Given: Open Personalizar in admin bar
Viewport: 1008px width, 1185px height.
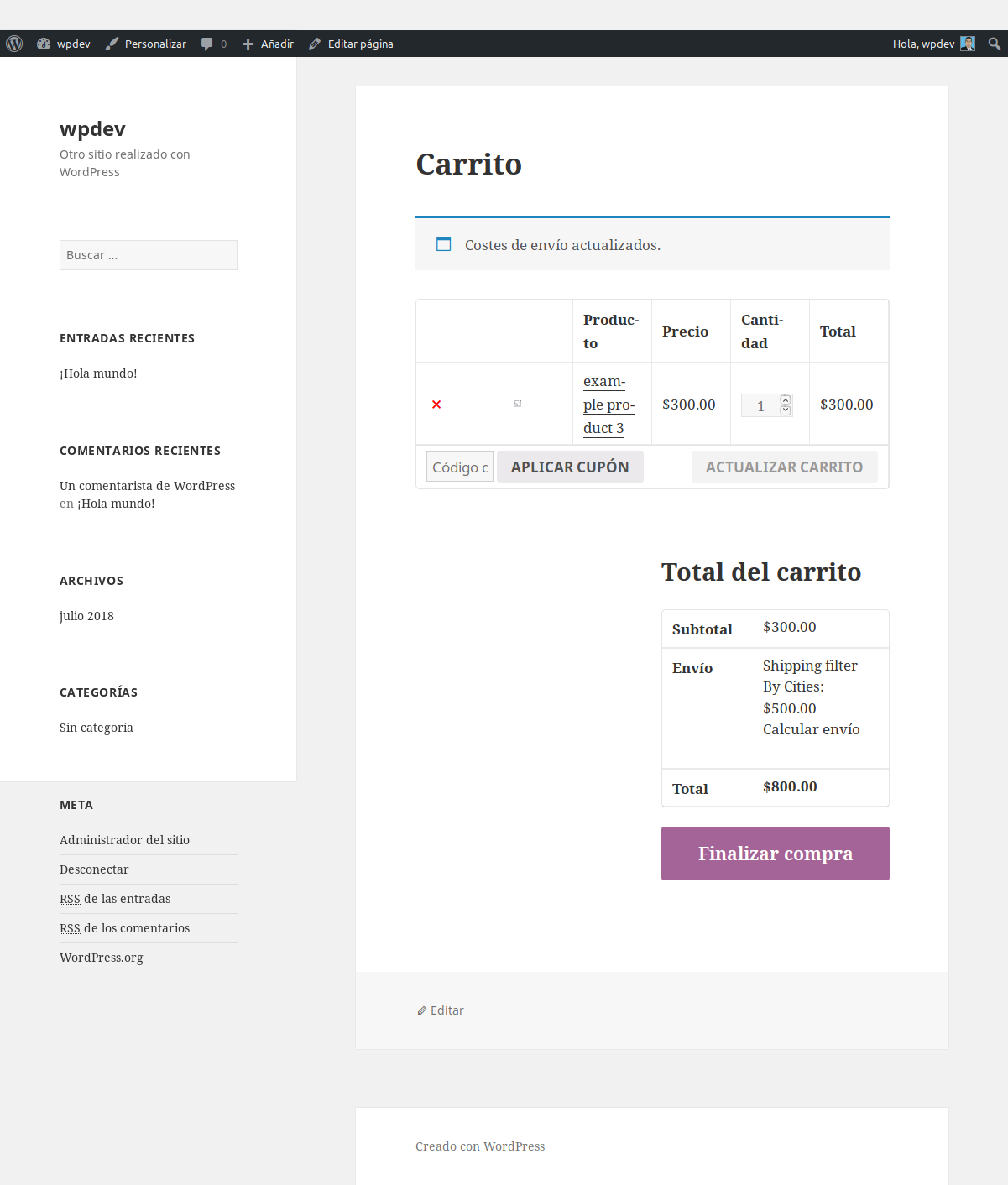Looking at the screenshot, I should pyautogui.click(x=146, y=44).
